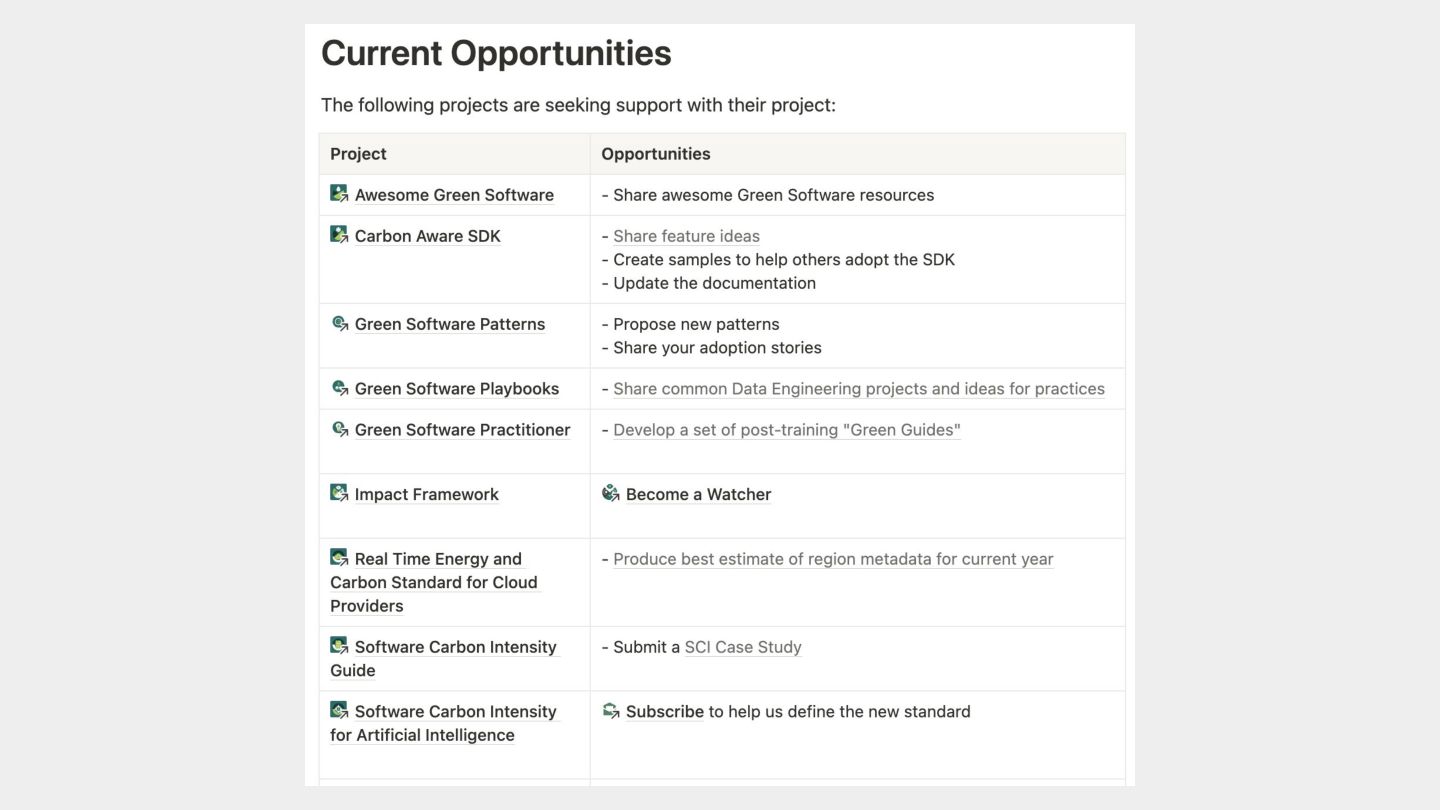The image size is (1440, 810).
Task: Click the Become a Watcher icon
Action: (610, 493)
